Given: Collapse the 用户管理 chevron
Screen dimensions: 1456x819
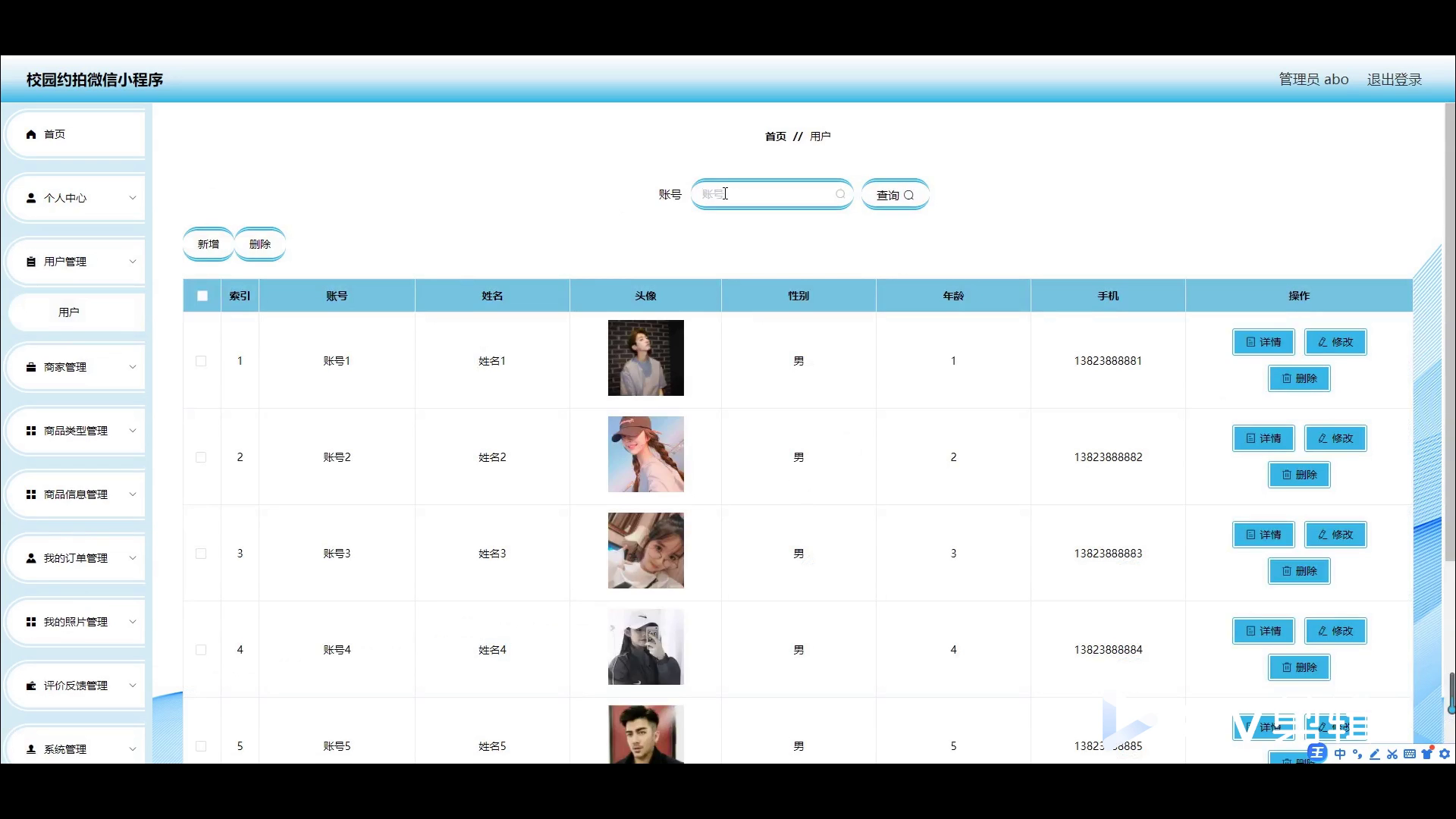Looking at the screenshot, I should [133, 262].
